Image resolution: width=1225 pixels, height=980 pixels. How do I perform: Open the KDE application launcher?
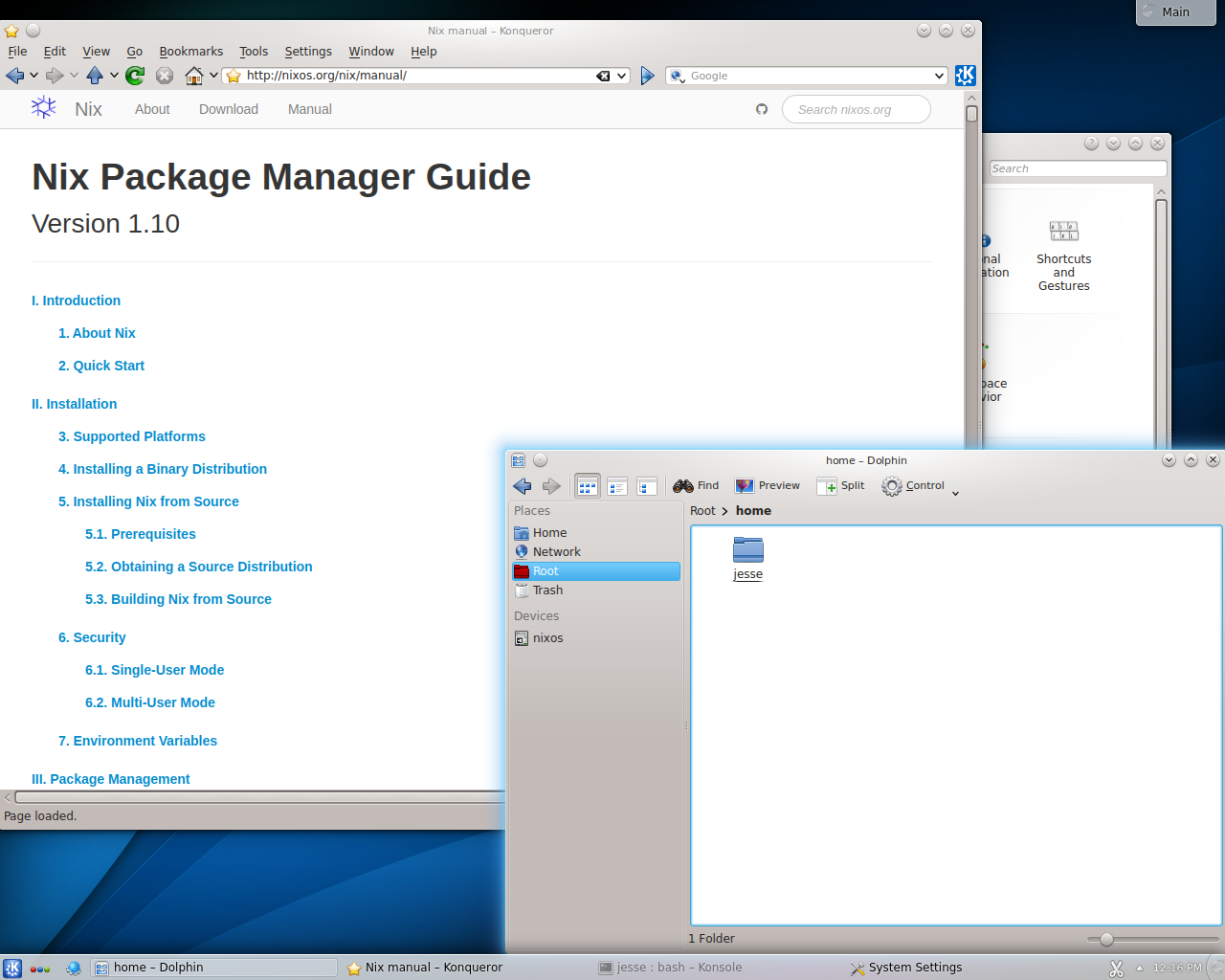(12, 968)
